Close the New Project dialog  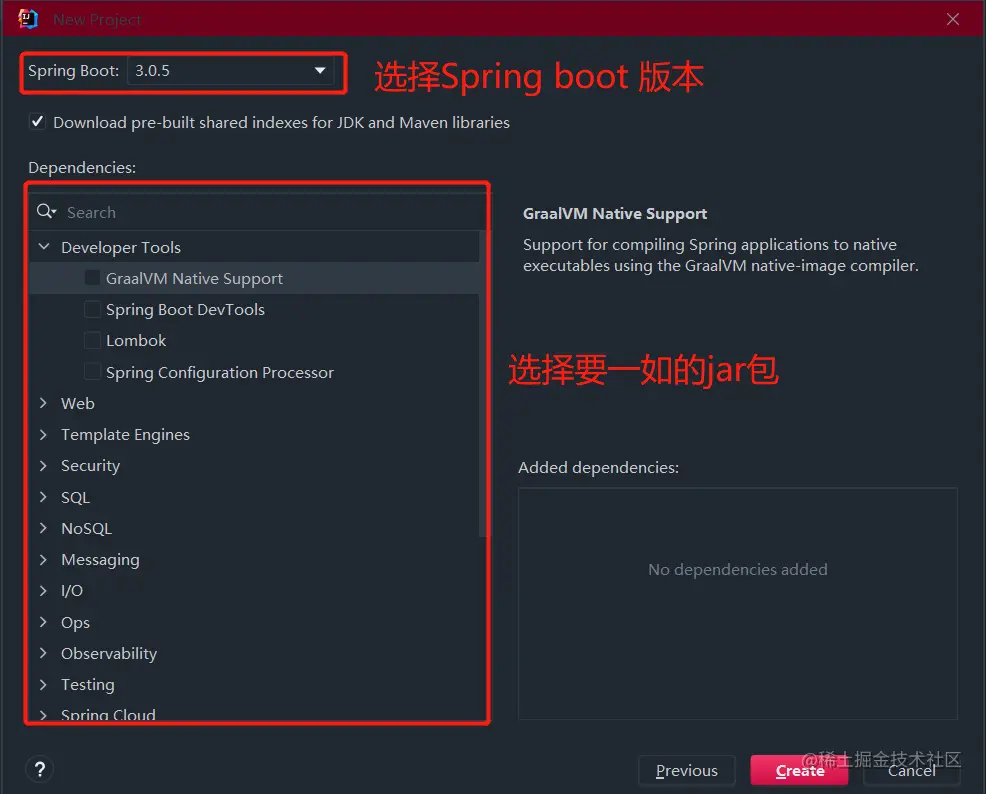point(953,19)
